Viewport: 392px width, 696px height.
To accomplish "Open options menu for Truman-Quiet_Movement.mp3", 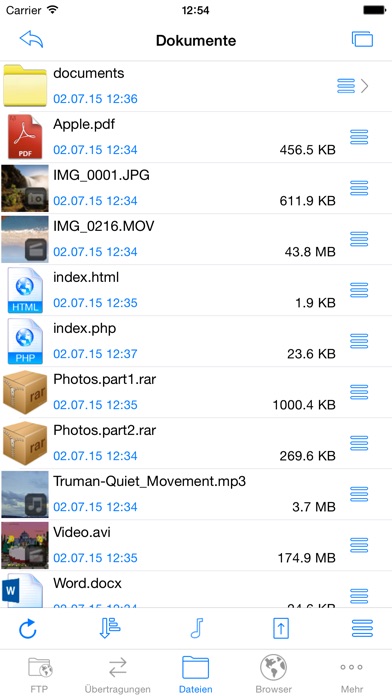I will [x=359, y=494].
